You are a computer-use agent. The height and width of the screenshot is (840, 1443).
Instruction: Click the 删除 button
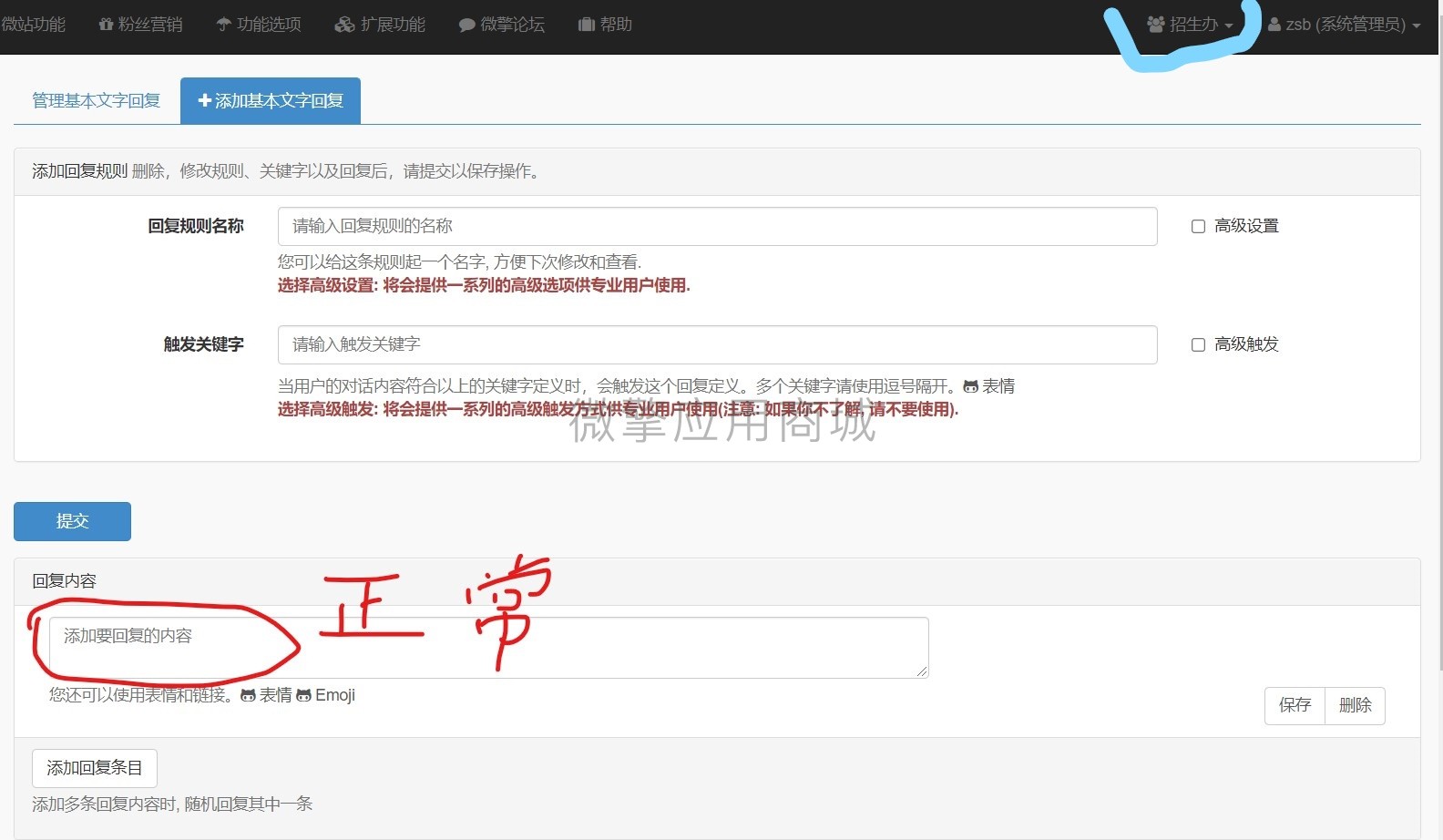pos(1356,705)
